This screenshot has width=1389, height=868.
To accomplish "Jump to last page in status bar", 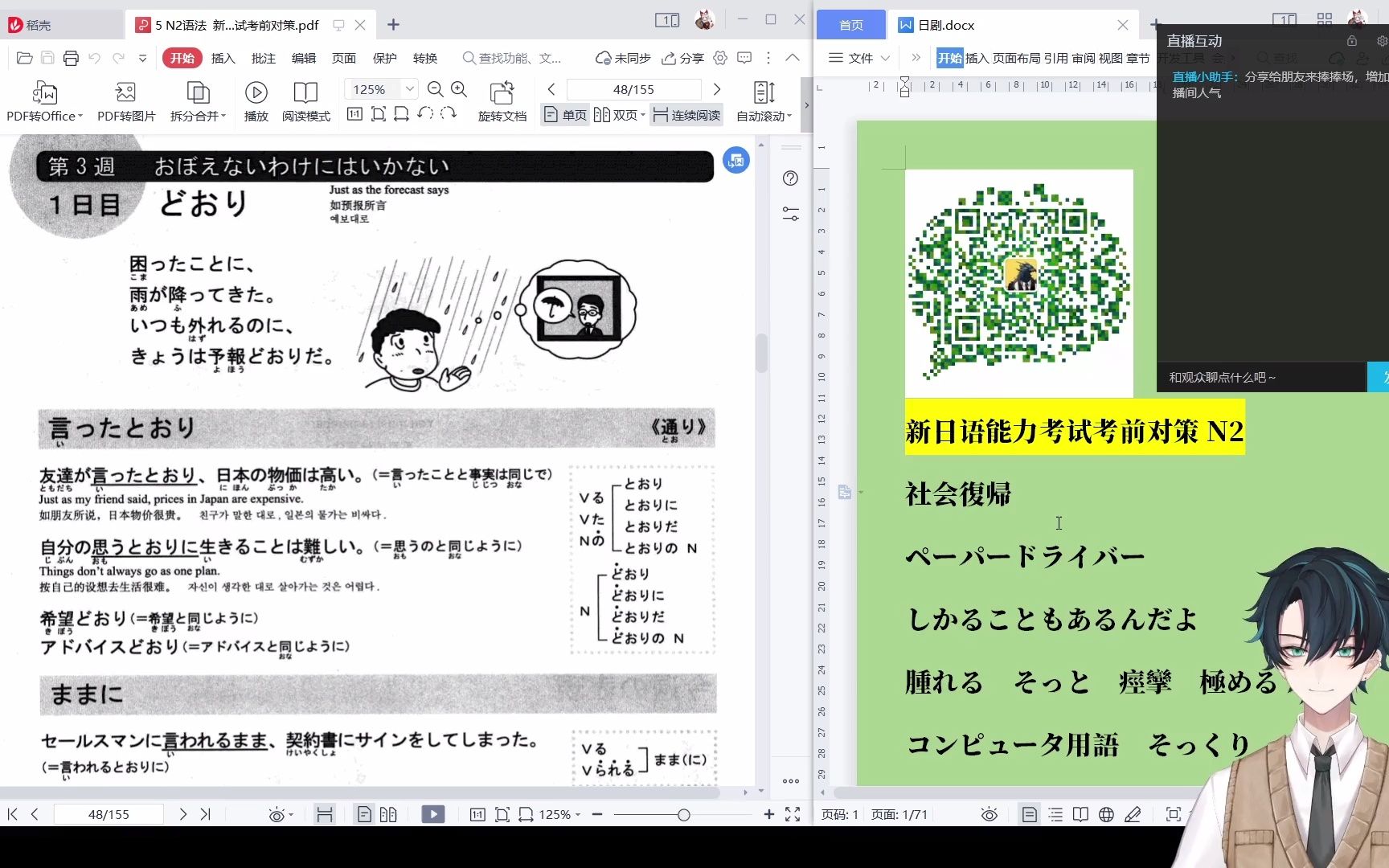I will click(205, 814).
